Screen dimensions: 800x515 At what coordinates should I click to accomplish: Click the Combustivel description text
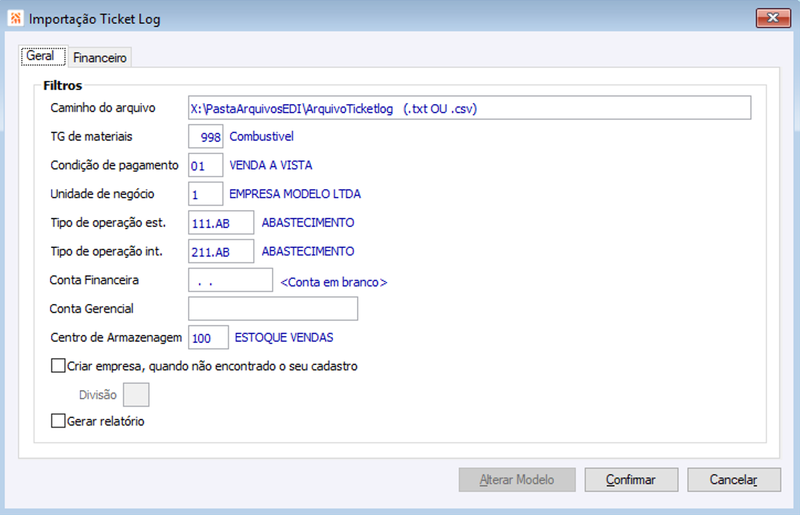pyautogui.click(x=262, y=136)
